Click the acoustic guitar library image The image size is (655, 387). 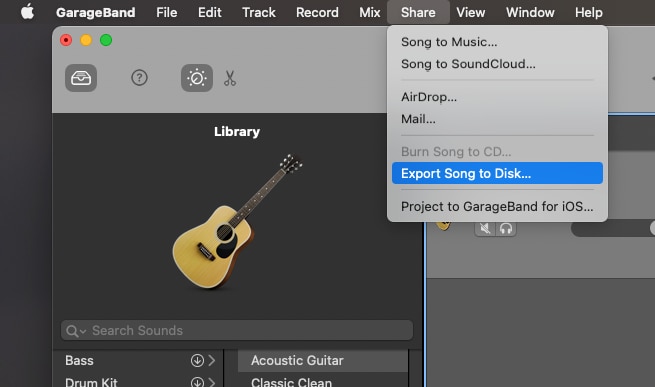point(237,222)
